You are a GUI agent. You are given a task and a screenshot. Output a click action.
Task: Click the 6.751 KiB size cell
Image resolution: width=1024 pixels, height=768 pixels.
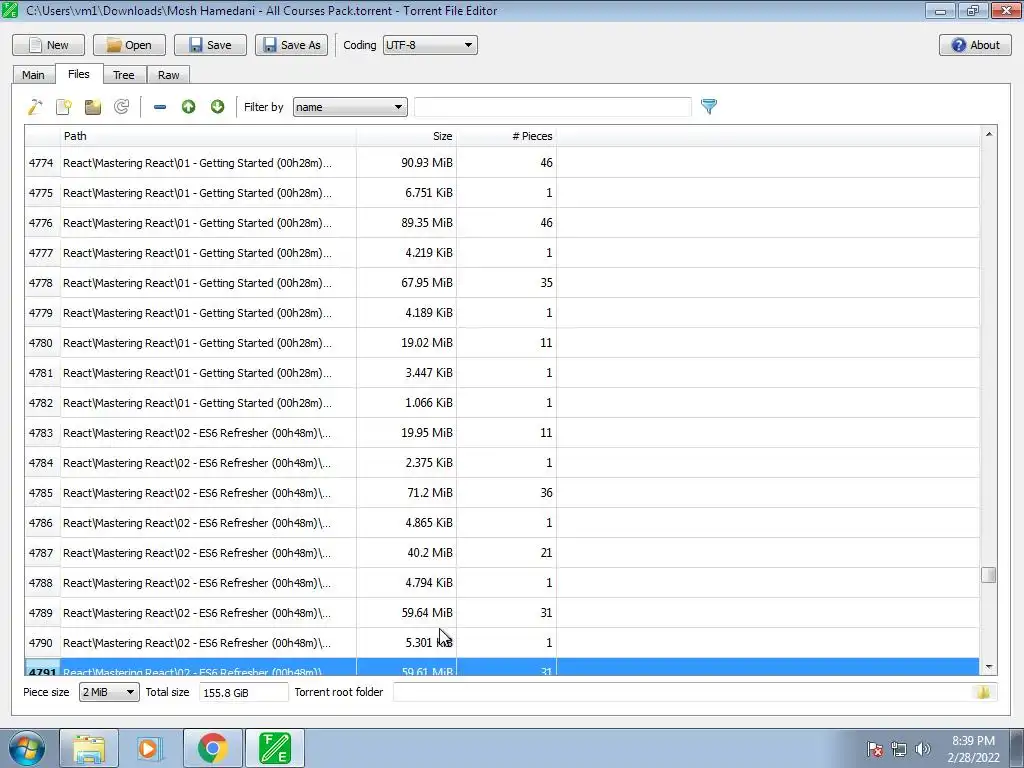[406, 193]
